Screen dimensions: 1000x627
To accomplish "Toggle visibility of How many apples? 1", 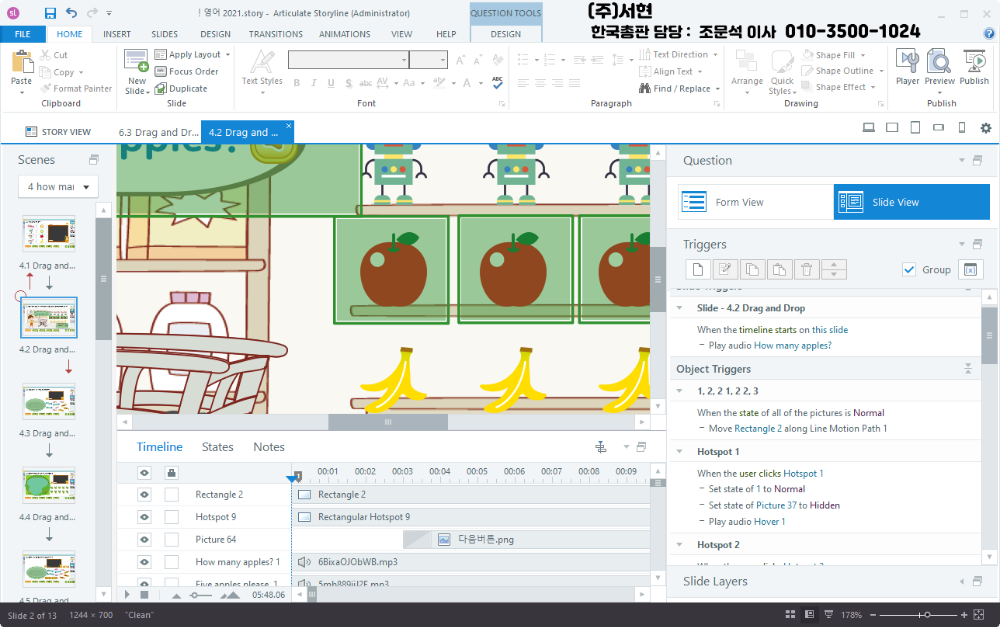I will point(145,562).
